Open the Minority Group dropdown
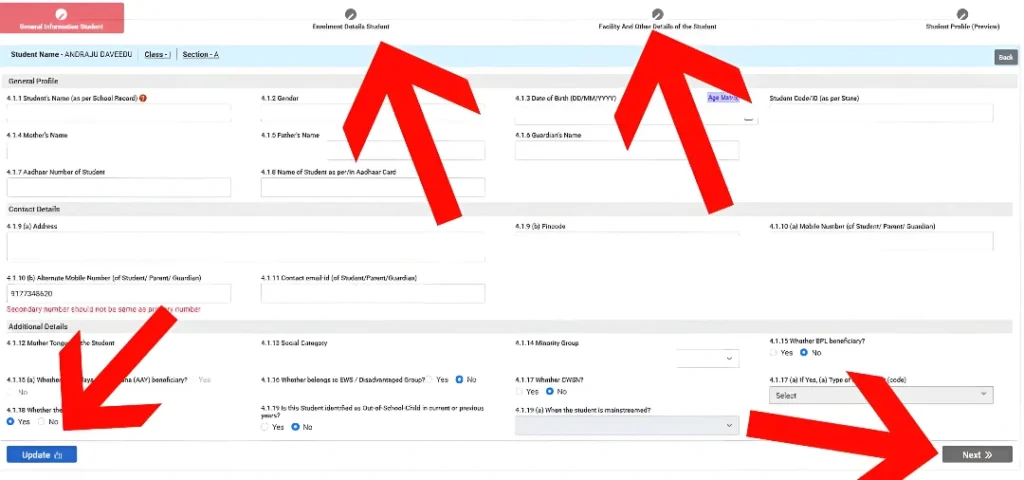The width and height of the screenshot is (1024, 480). [x=707, y=358]
